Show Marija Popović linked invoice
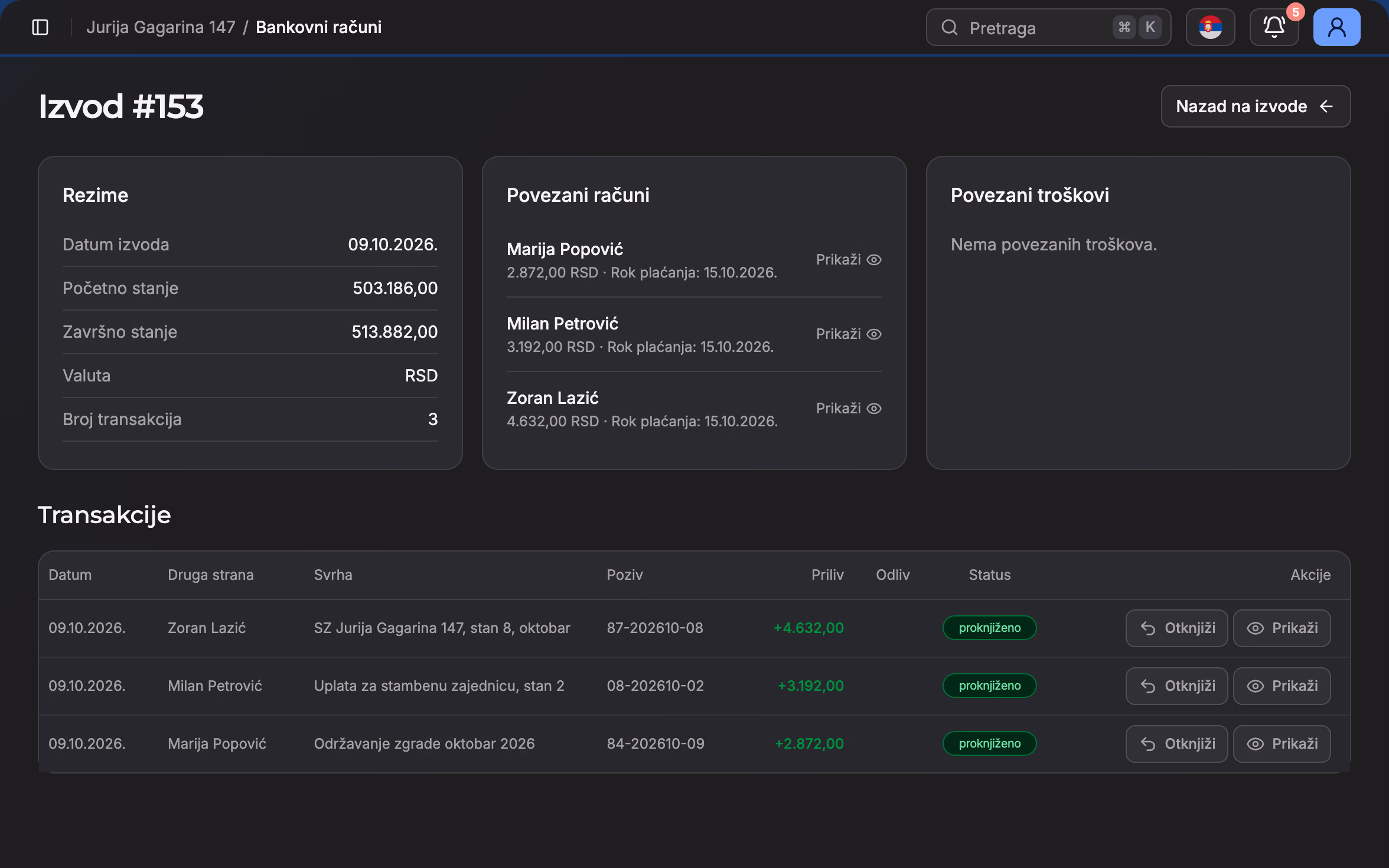This screenshot has height=868, width=1389. [849, 260]
